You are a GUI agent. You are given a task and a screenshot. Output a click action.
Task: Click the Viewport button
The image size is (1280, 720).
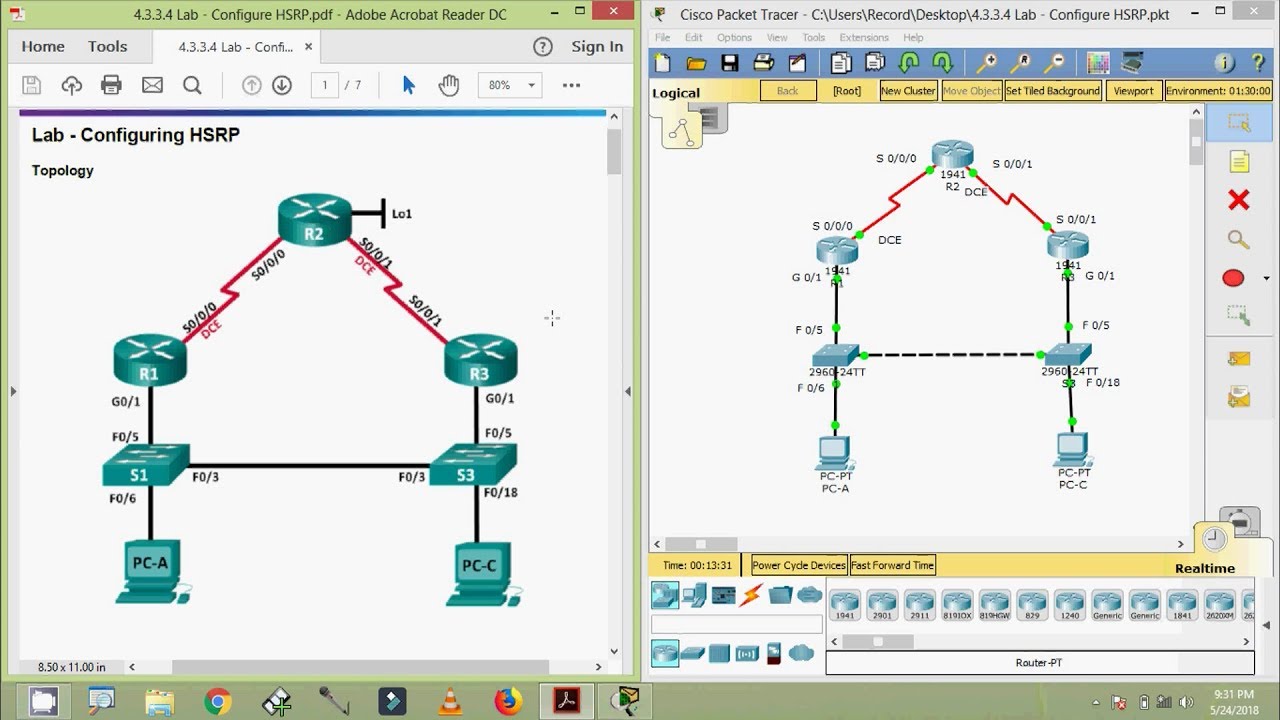pyautogui.click(x=1133, y=90)
